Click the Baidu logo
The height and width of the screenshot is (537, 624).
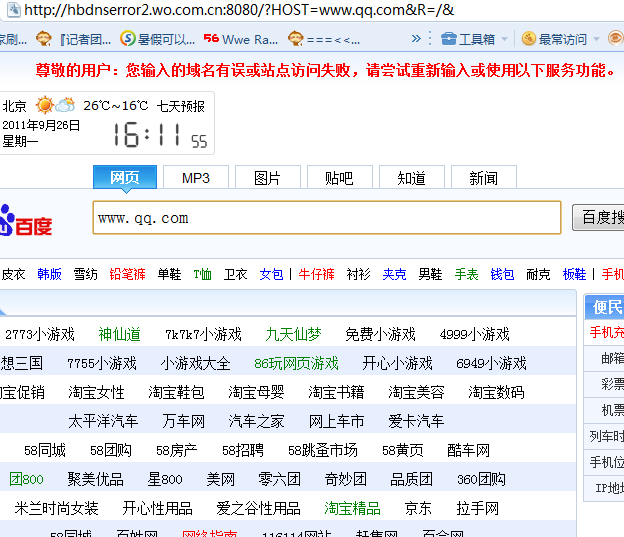pyautogui.click(x=26, y=220)
